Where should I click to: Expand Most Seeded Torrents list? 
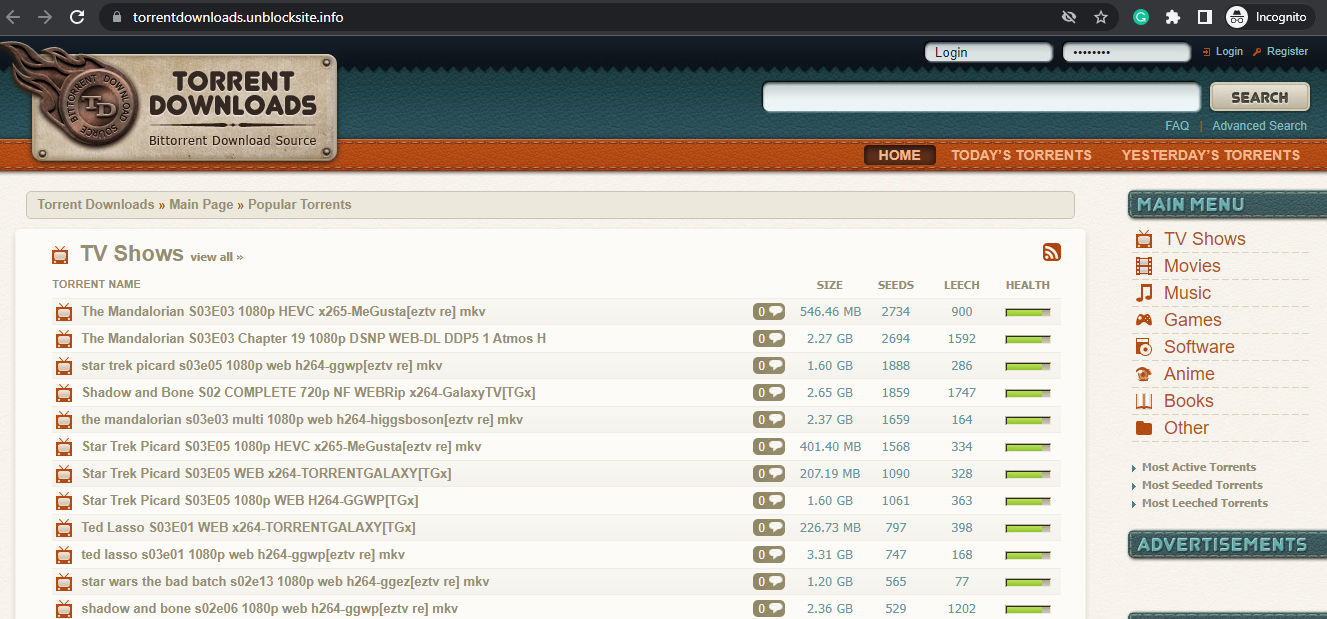click(1202, 484)
